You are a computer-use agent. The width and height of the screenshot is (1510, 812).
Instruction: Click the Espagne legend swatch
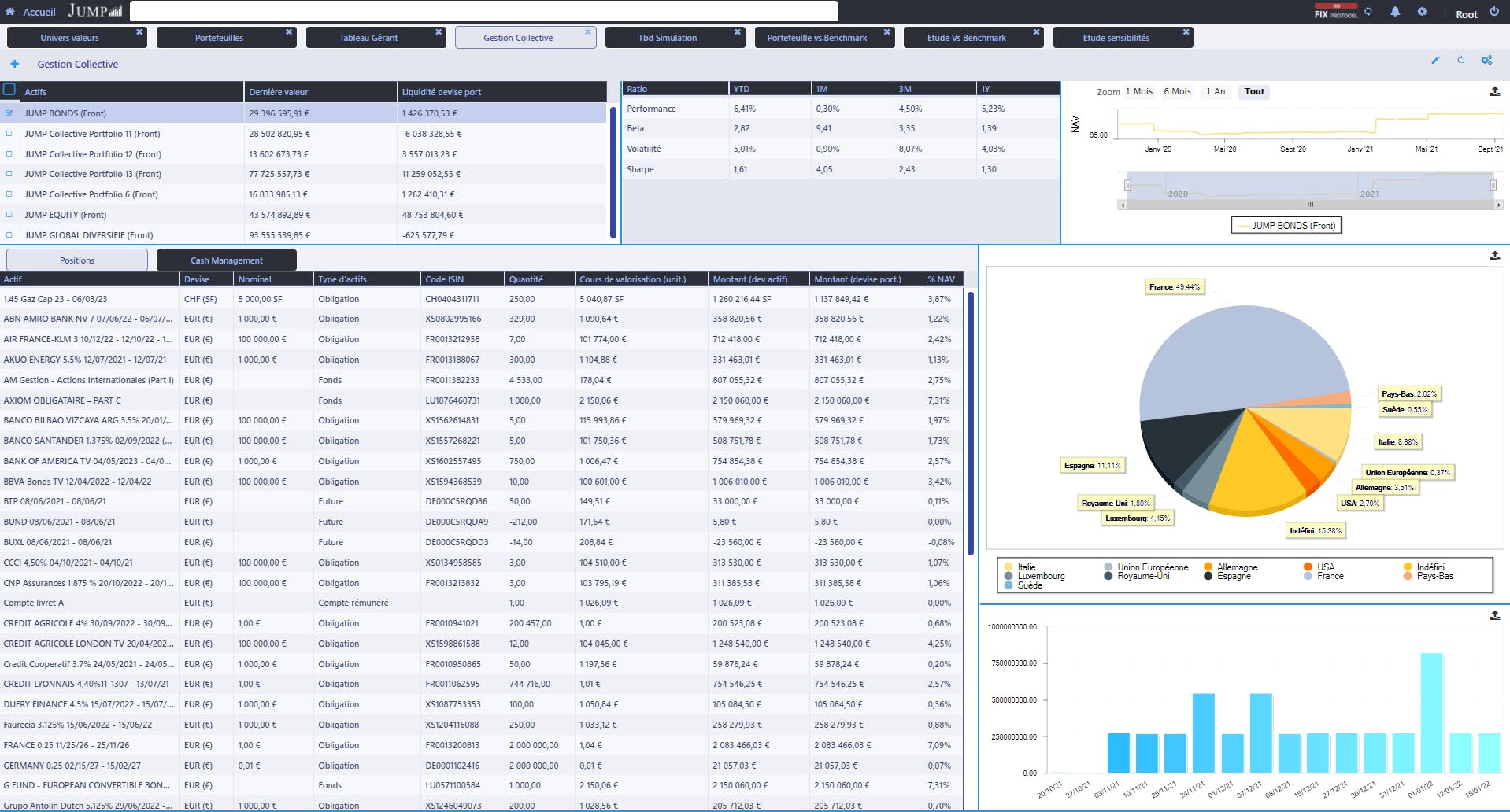1208,576
